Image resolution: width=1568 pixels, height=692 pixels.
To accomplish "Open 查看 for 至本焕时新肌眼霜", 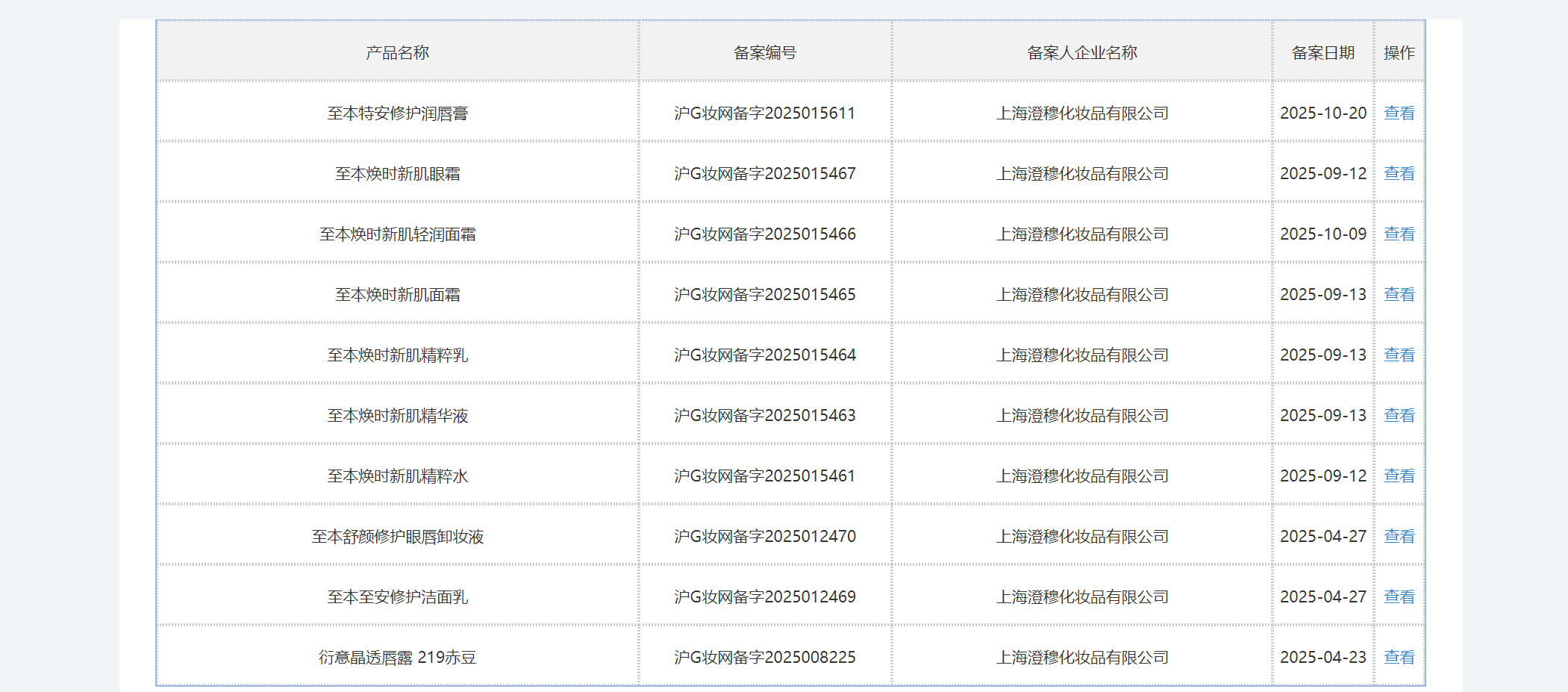I will tap(1399, 173).
